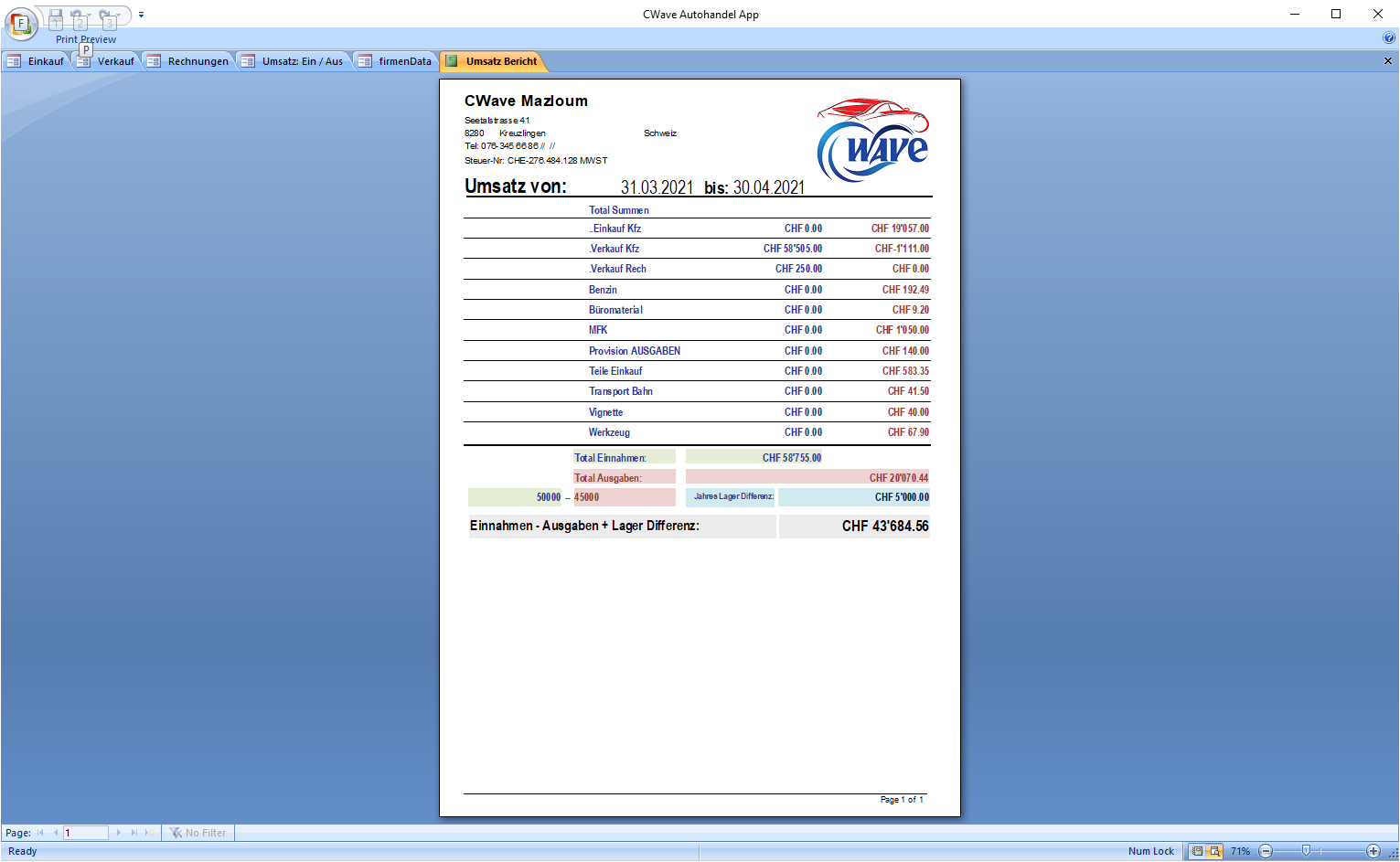Switch to Report View in status bar
The width and height of the screenshot is (1400, 862).
click(1197, 851)
